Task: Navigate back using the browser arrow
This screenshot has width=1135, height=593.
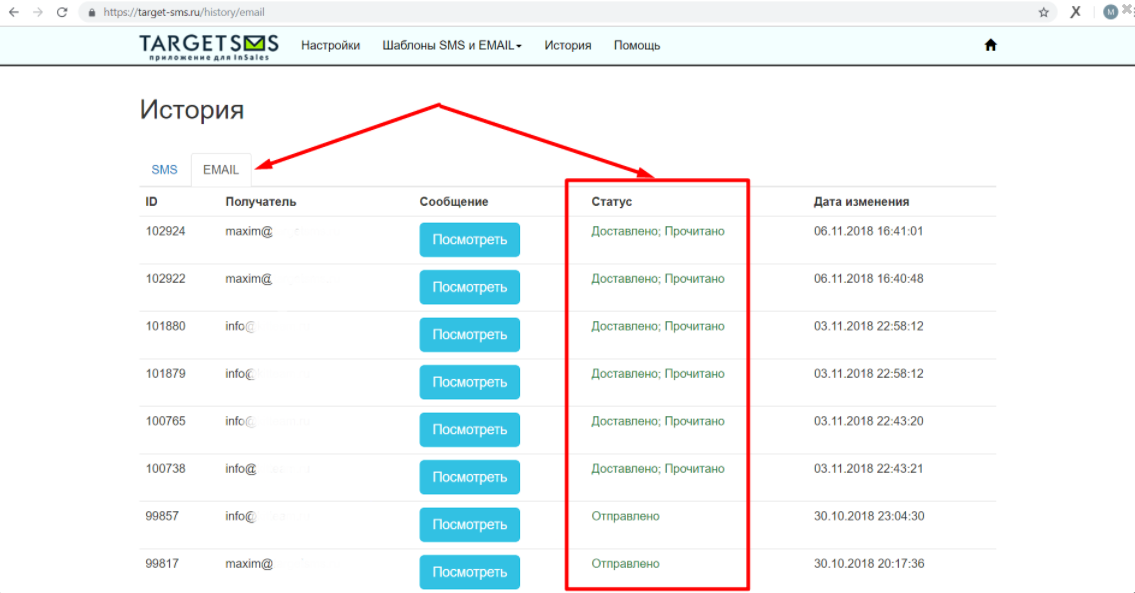Action: point(15,13)
